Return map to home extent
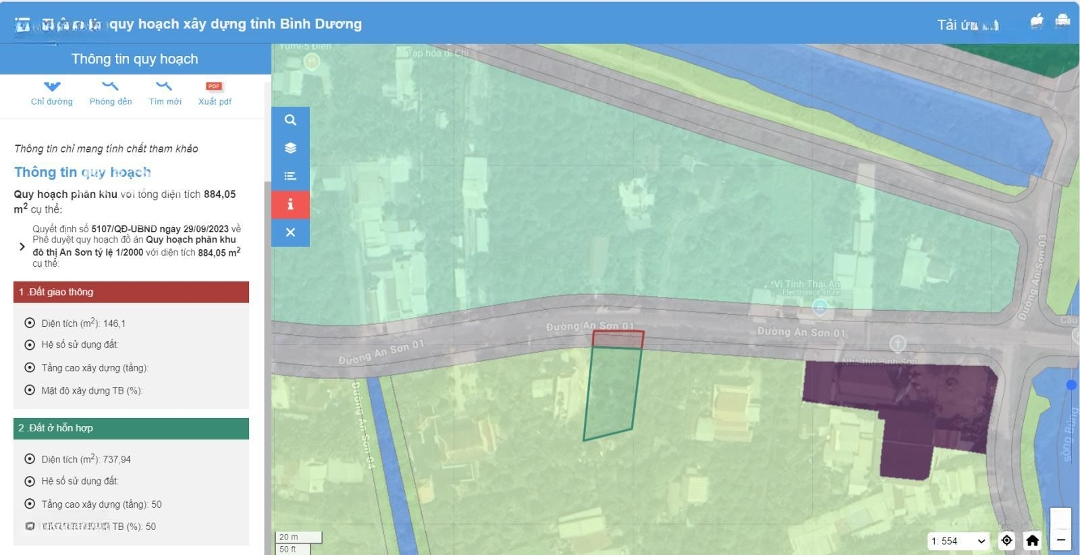 [x=1033, y=541]
